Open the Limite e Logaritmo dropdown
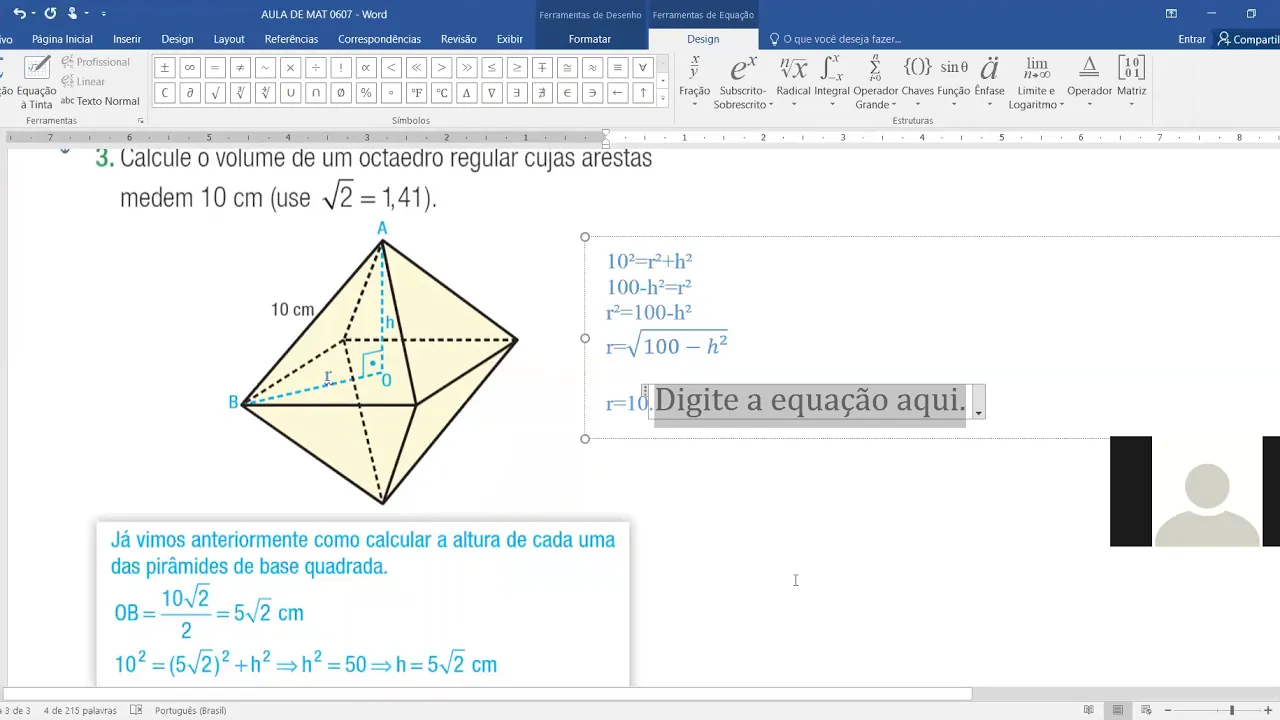The width and height of the screenshot is (1280, 720). click(1036, 82)
